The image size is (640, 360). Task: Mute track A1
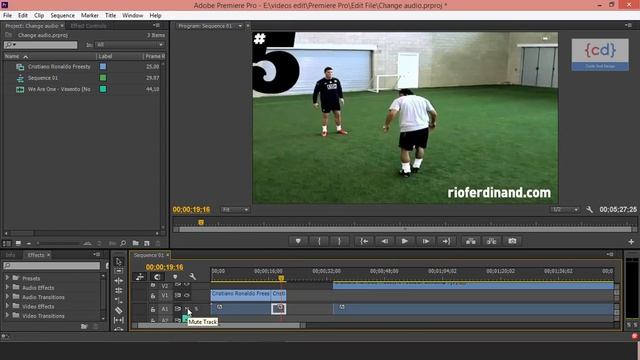[187, 309]
